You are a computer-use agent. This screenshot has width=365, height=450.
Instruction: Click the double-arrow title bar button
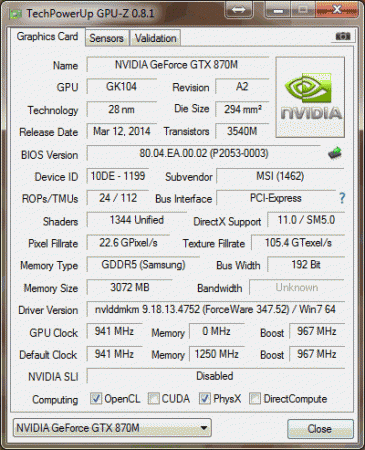(238, 10)
